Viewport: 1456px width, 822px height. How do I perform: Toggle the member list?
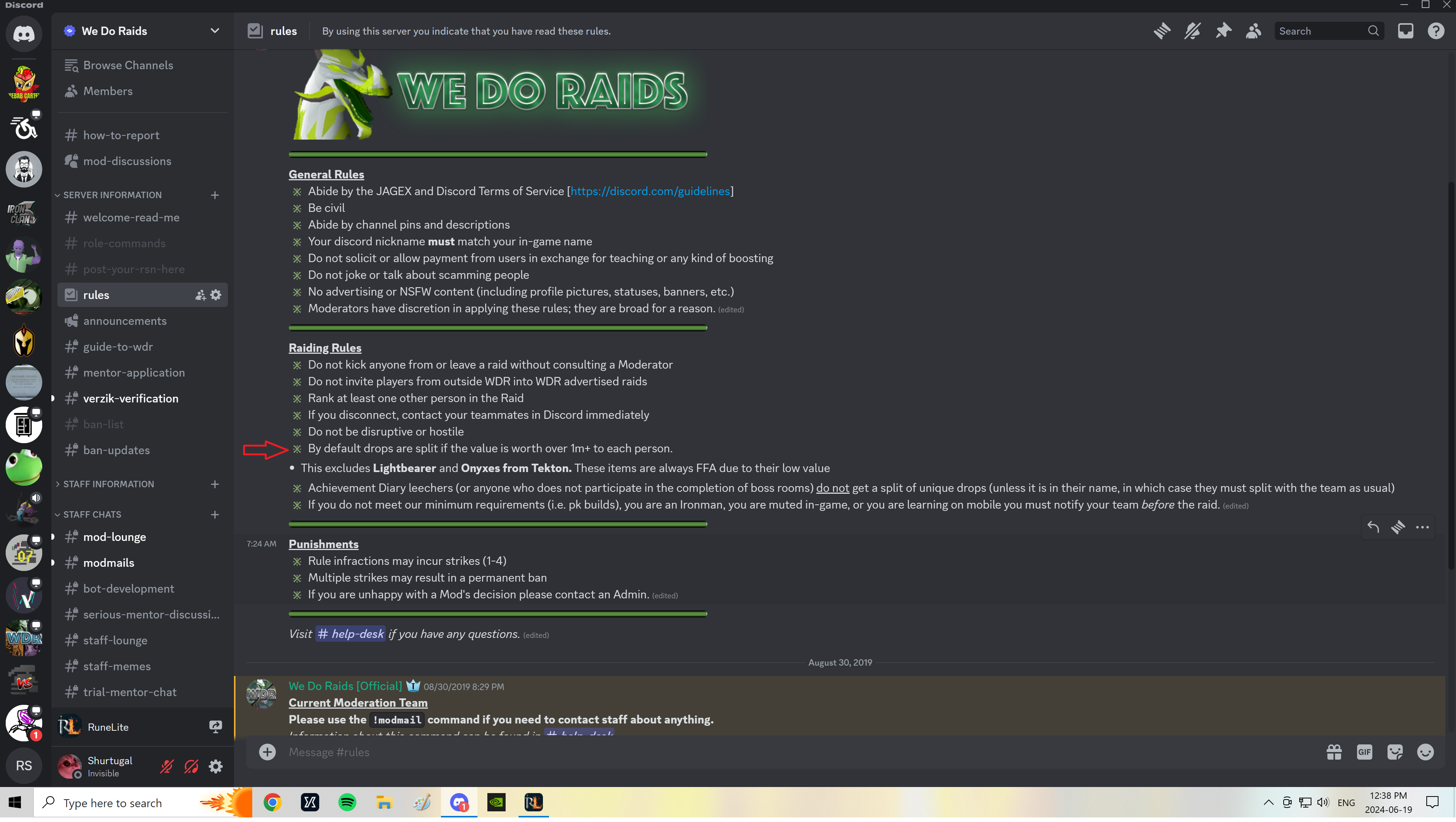point(1254,30)
